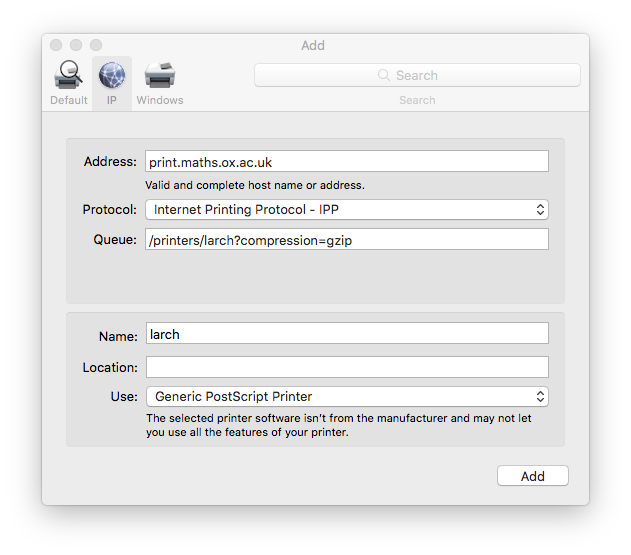
Task: Click the IP globe icon
Action: coord(112,75)
